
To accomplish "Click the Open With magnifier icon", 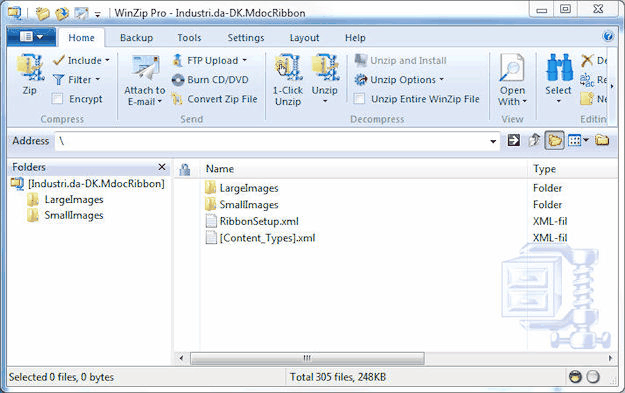I will (x=512, y=68).
